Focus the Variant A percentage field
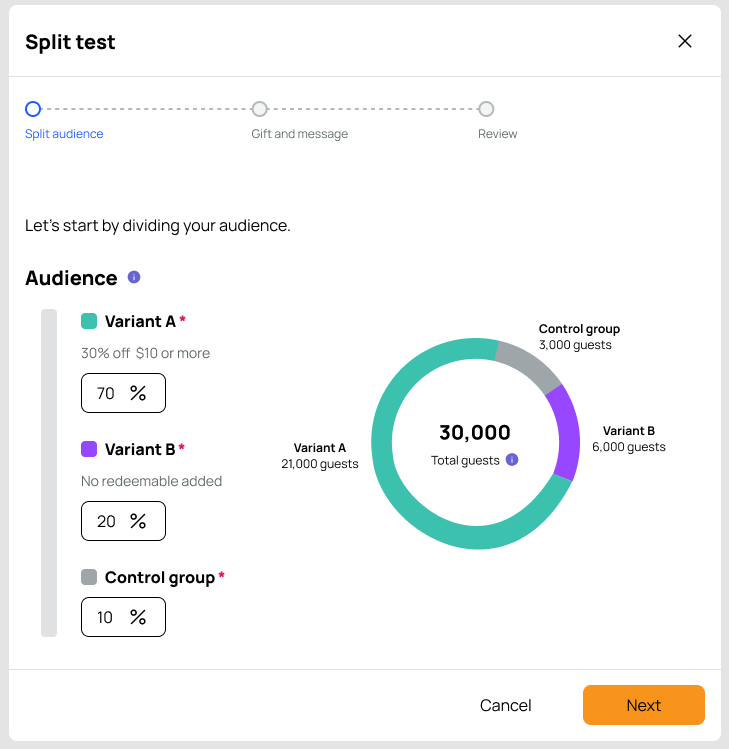Image resolution: width=729 pixels, height=749 pixels. [123, 393]
